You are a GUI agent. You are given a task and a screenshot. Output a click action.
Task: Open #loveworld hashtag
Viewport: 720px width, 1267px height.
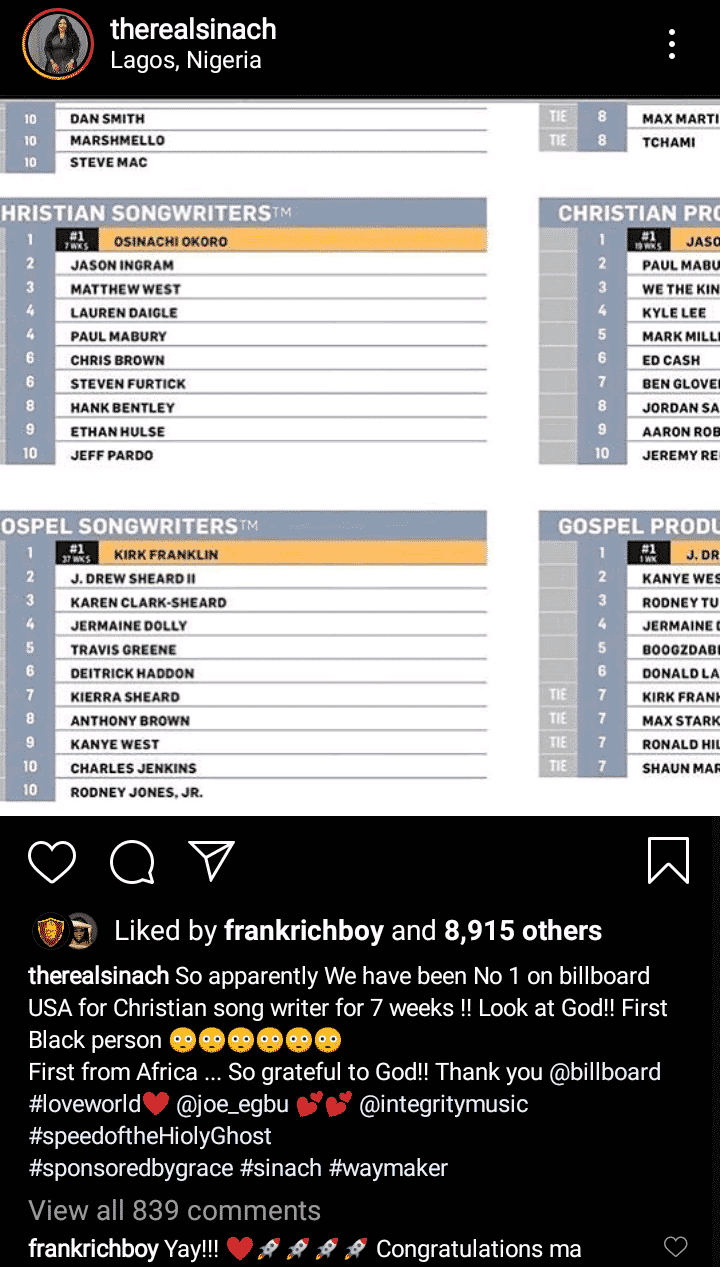click(86, 1104)
